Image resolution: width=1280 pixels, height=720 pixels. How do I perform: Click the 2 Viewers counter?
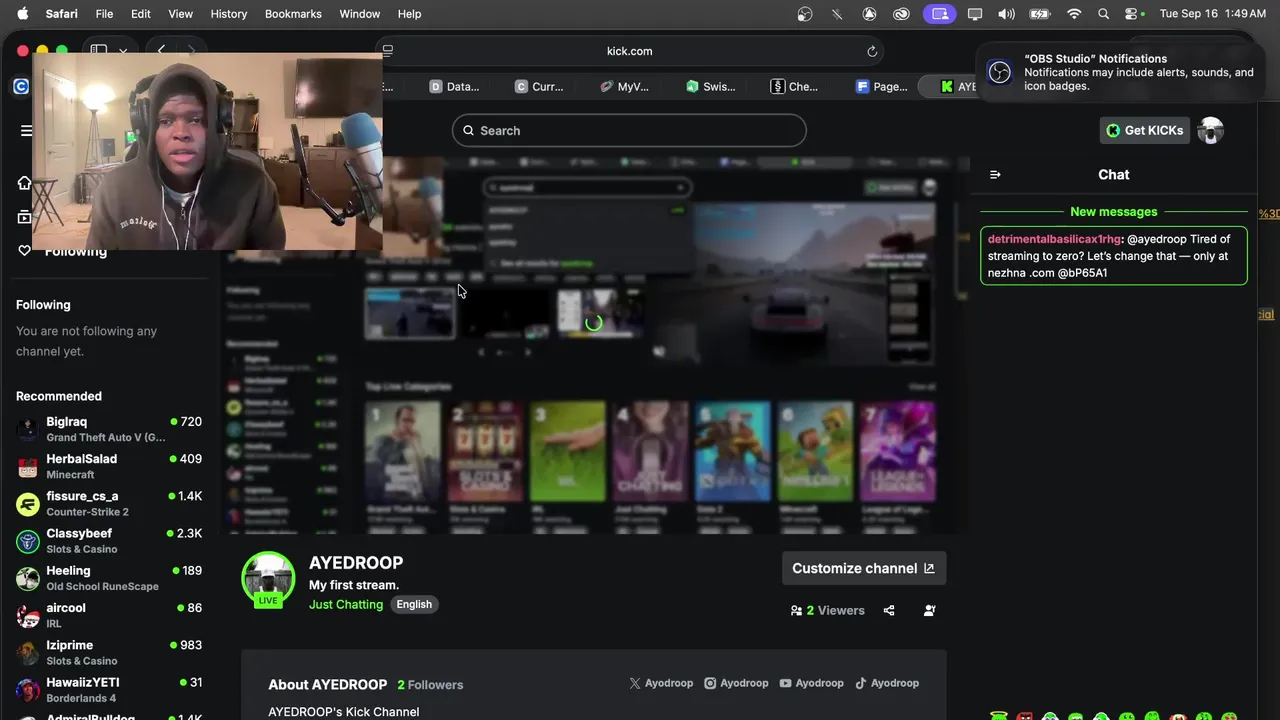coord(827,610)
